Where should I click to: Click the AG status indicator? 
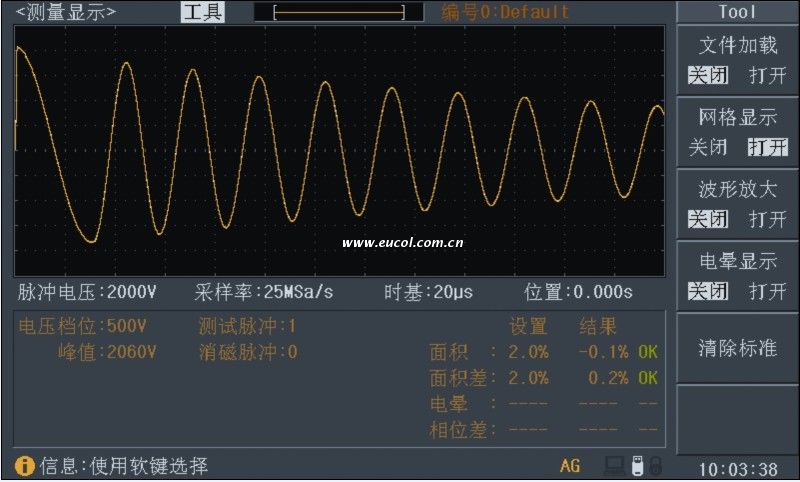coord(570,466)
